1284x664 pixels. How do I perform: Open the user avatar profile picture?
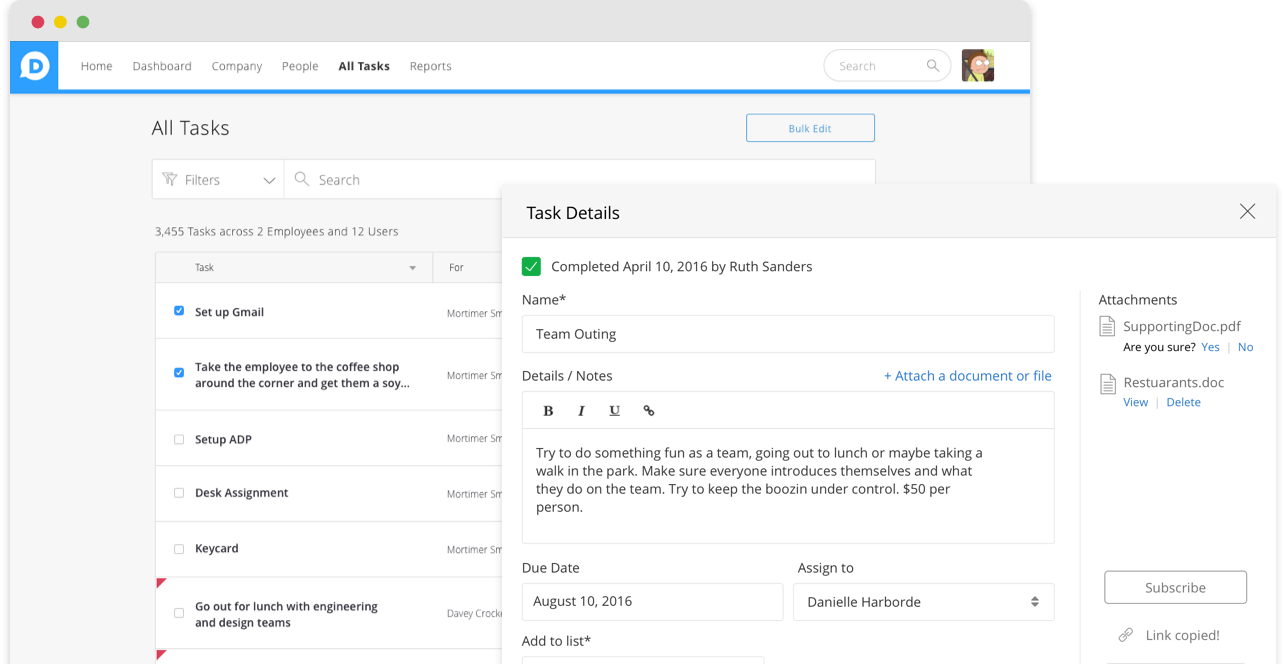point(977,66)
